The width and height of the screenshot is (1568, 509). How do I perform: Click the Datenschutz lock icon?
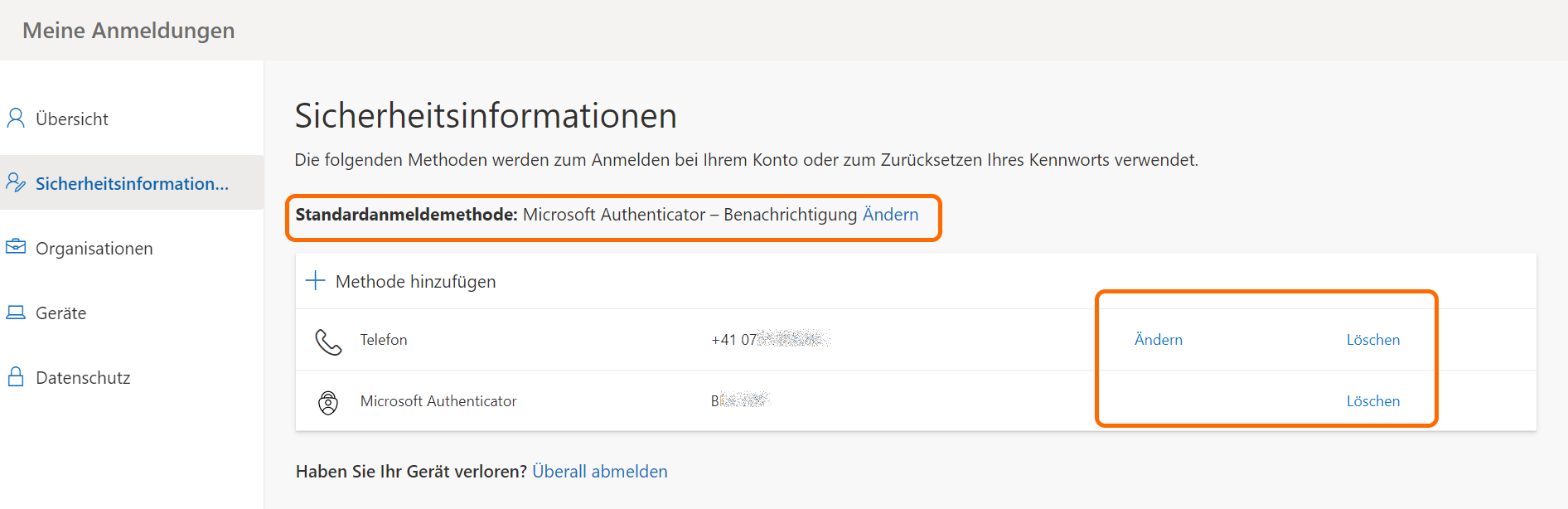[x=16, y=377]
